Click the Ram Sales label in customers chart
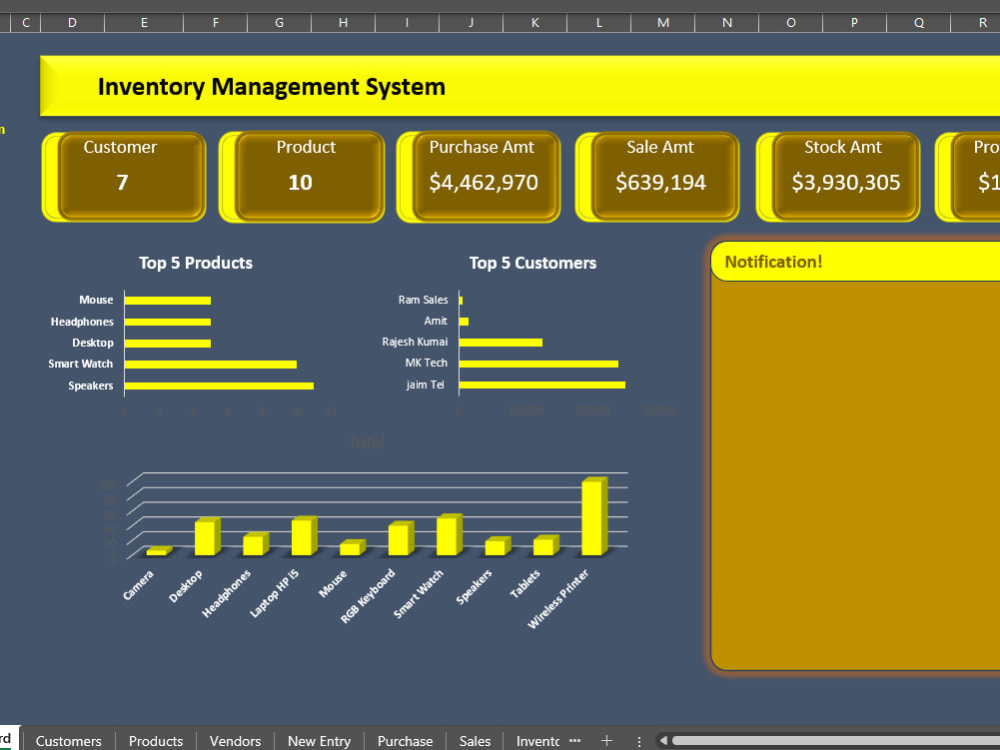The image size is (1000, 750). 423,300
